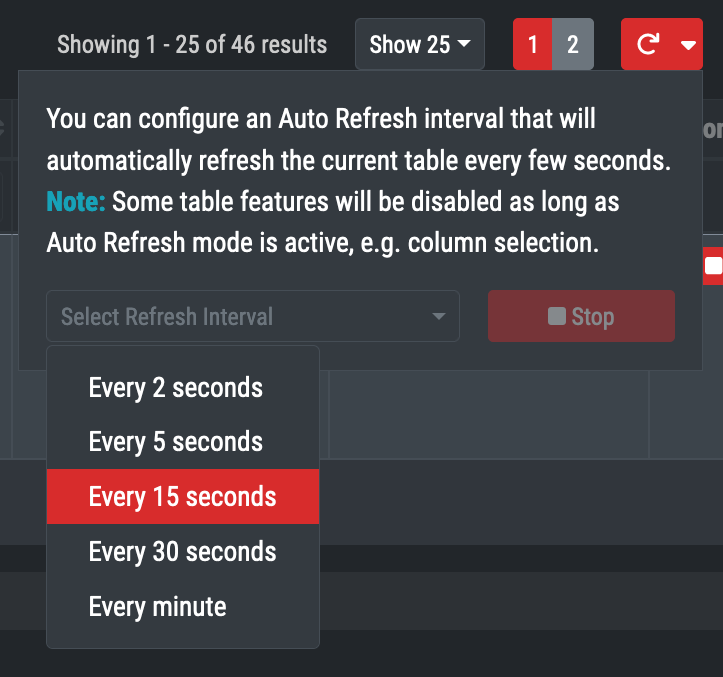Click the small caret in Show 25

[x=465, y=45]
